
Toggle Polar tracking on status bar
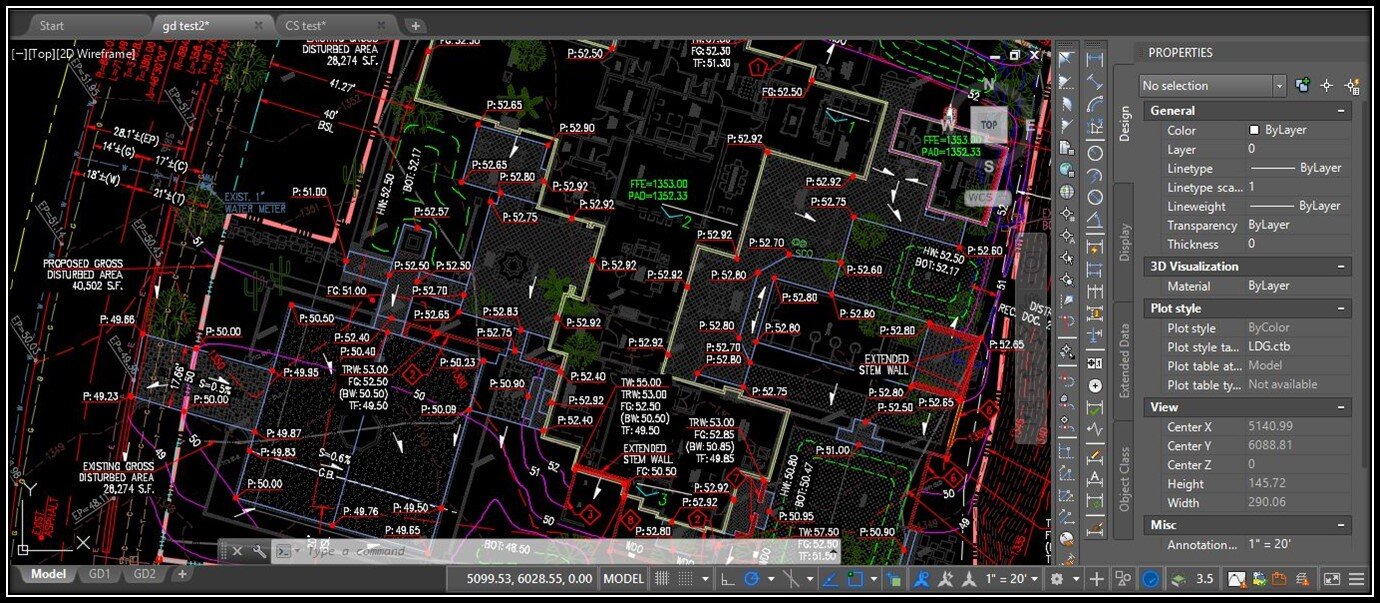750,578
